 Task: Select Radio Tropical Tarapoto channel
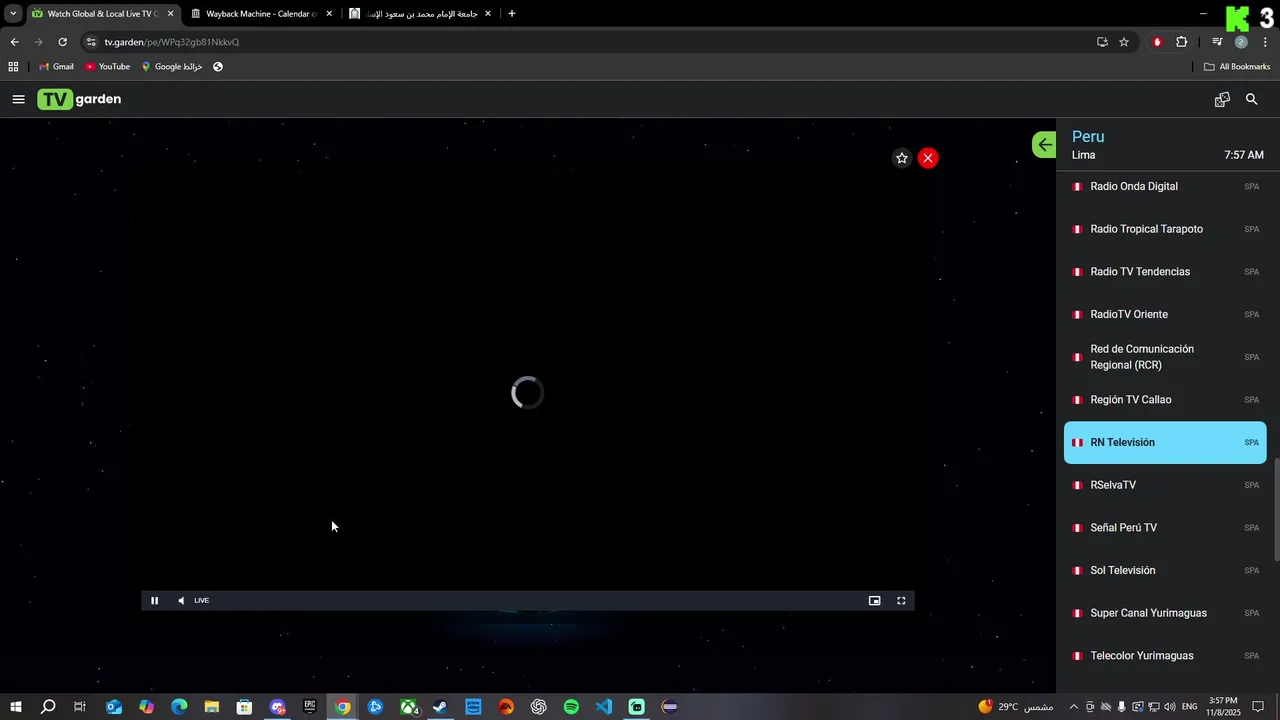[1165, 229]
